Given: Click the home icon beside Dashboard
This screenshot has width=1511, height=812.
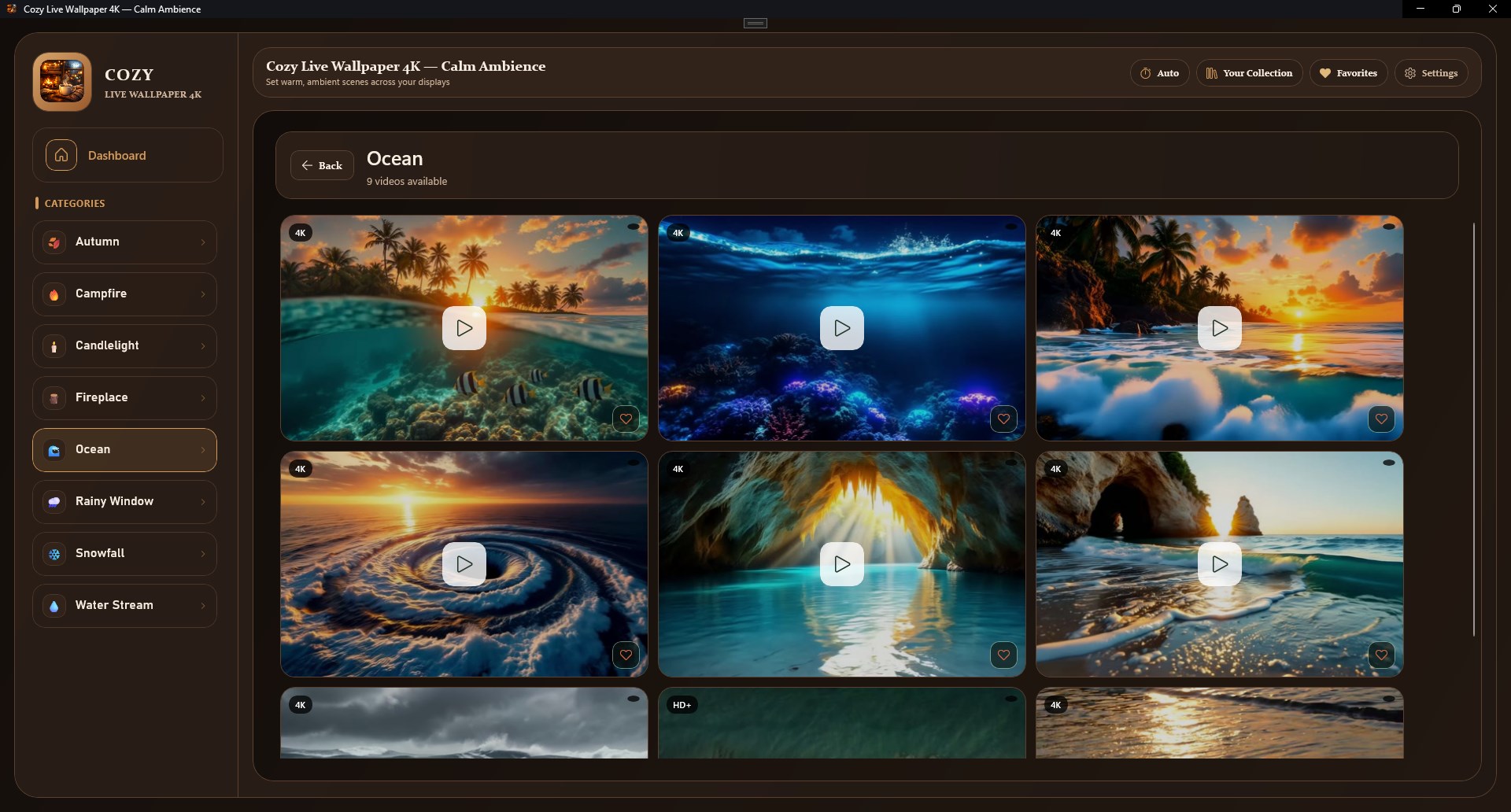Looking at the screenshot, I should coord(61,155).
